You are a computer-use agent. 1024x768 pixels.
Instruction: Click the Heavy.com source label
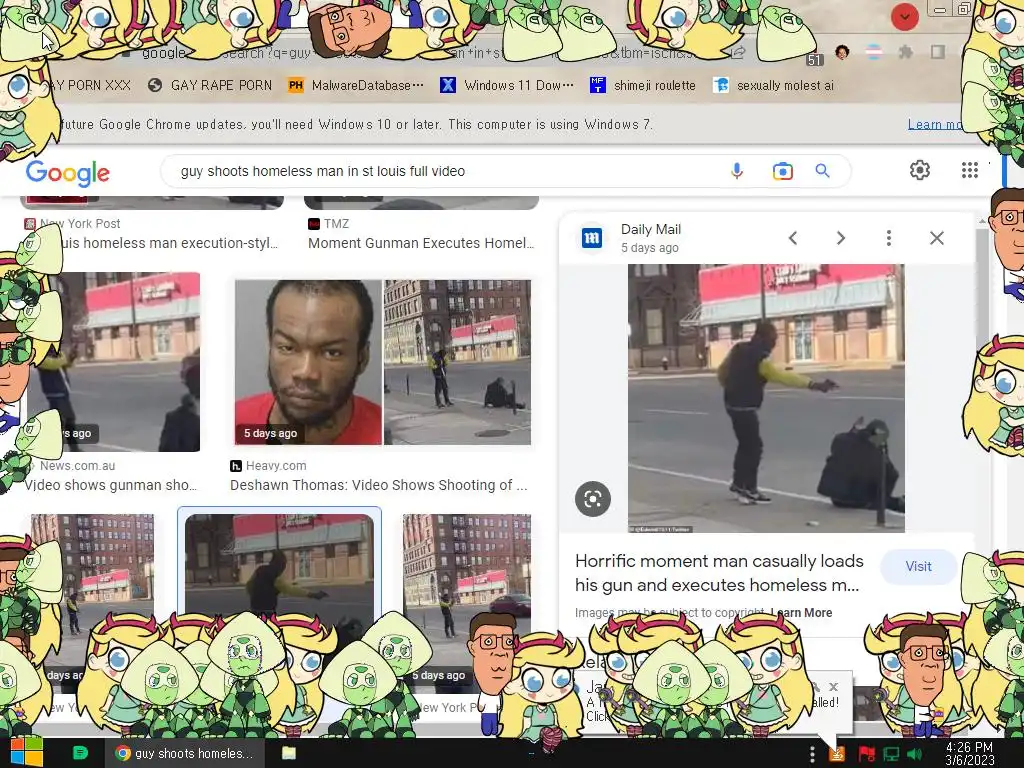(276, 466)
